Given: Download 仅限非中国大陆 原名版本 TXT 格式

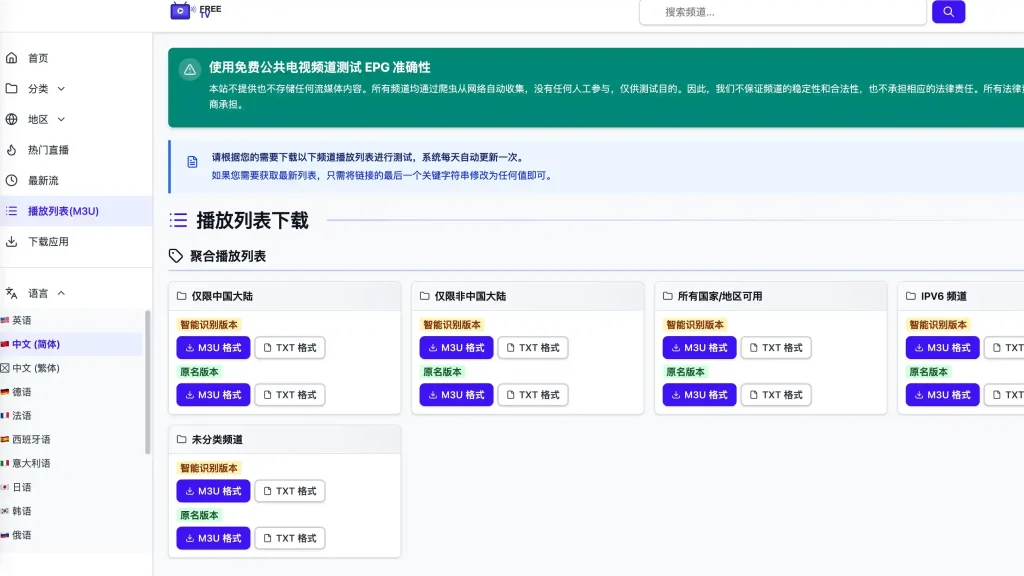Looking at the screenshot, I should [533, 394].
